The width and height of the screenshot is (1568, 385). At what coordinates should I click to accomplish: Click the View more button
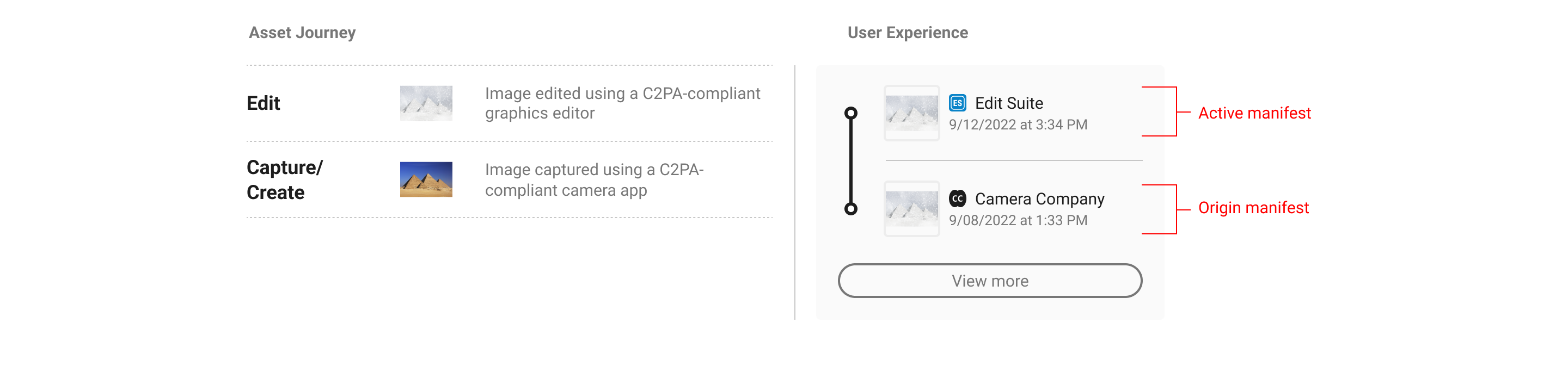[x=990, y=281]
